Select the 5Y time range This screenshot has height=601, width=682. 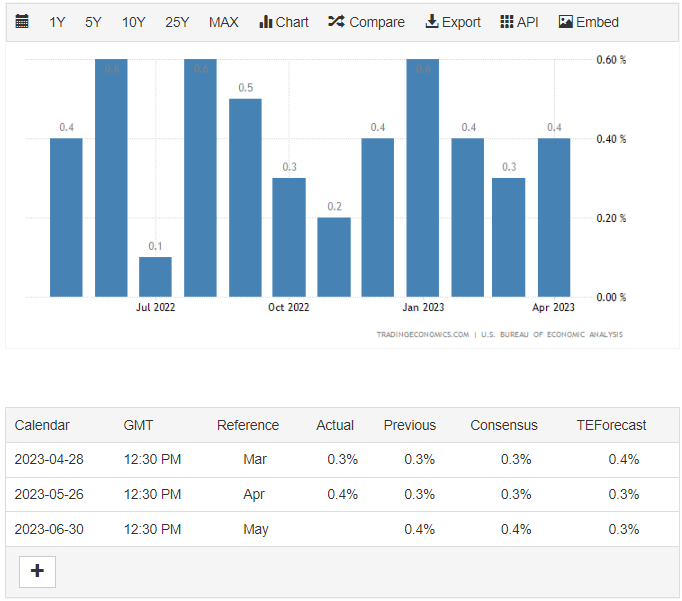(93, 22)
